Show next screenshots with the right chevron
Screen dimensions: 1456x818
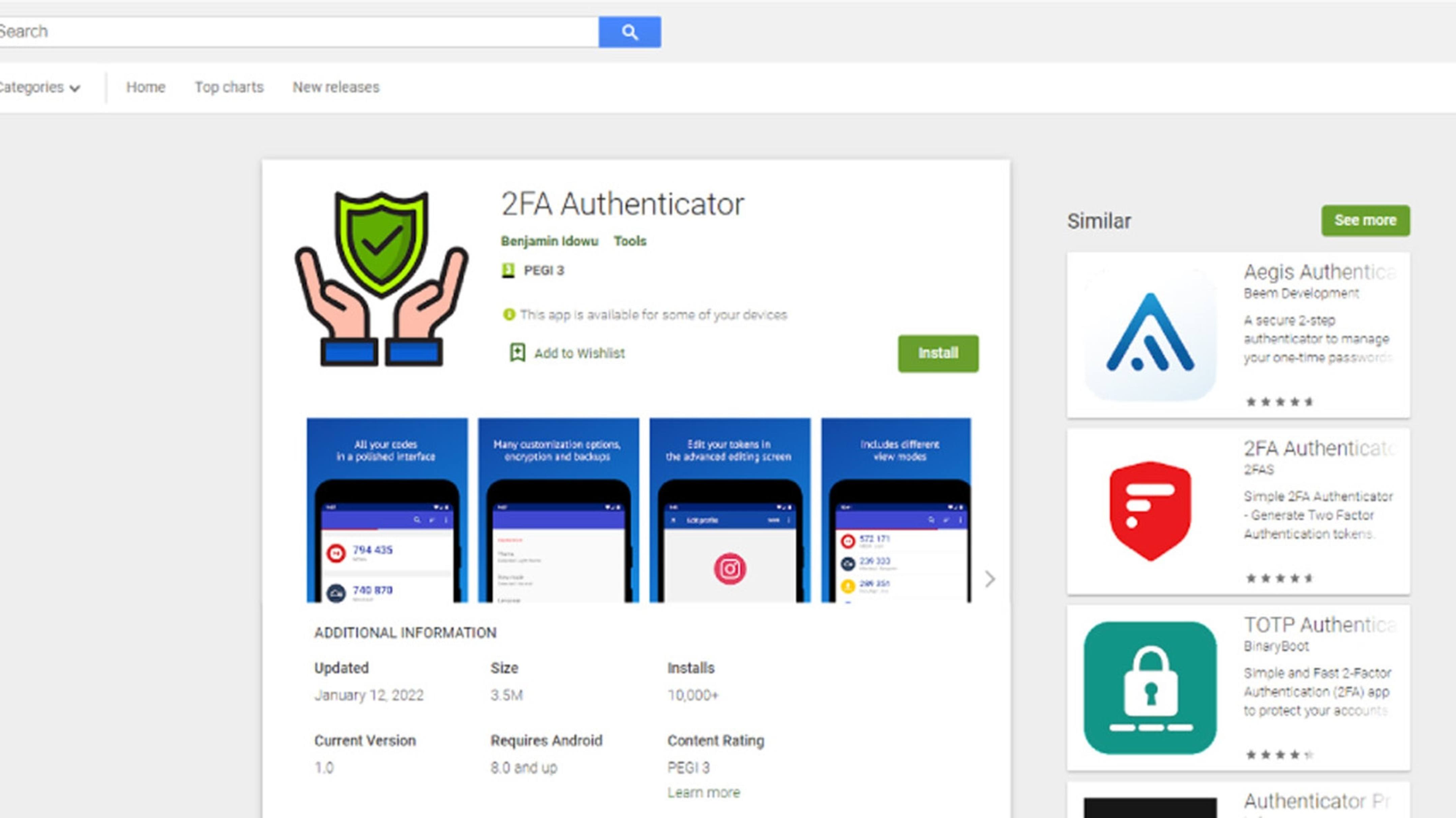point(989,578)
